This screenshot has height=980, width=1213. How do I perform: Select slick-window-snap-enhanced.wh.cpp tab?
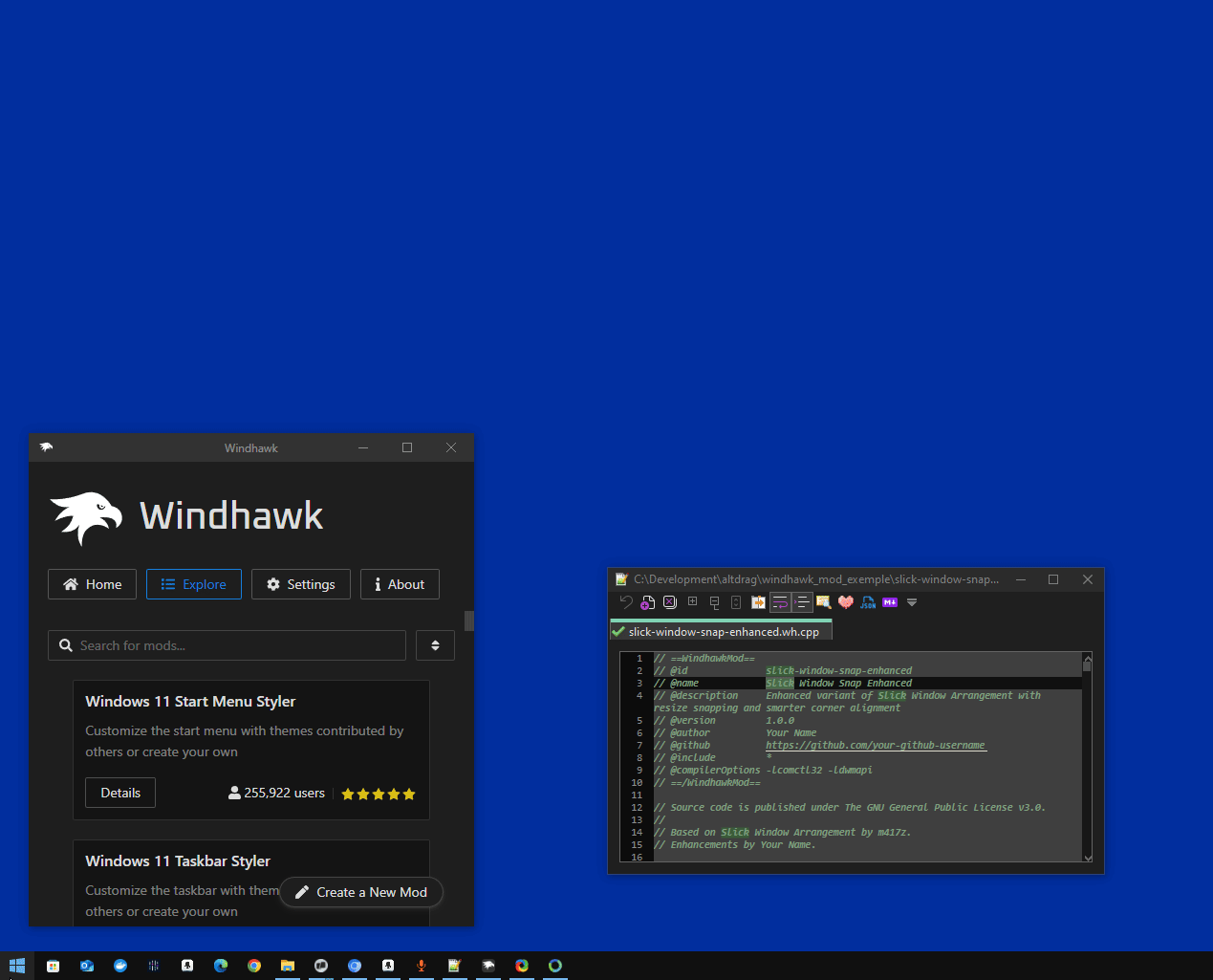point(722,632)
